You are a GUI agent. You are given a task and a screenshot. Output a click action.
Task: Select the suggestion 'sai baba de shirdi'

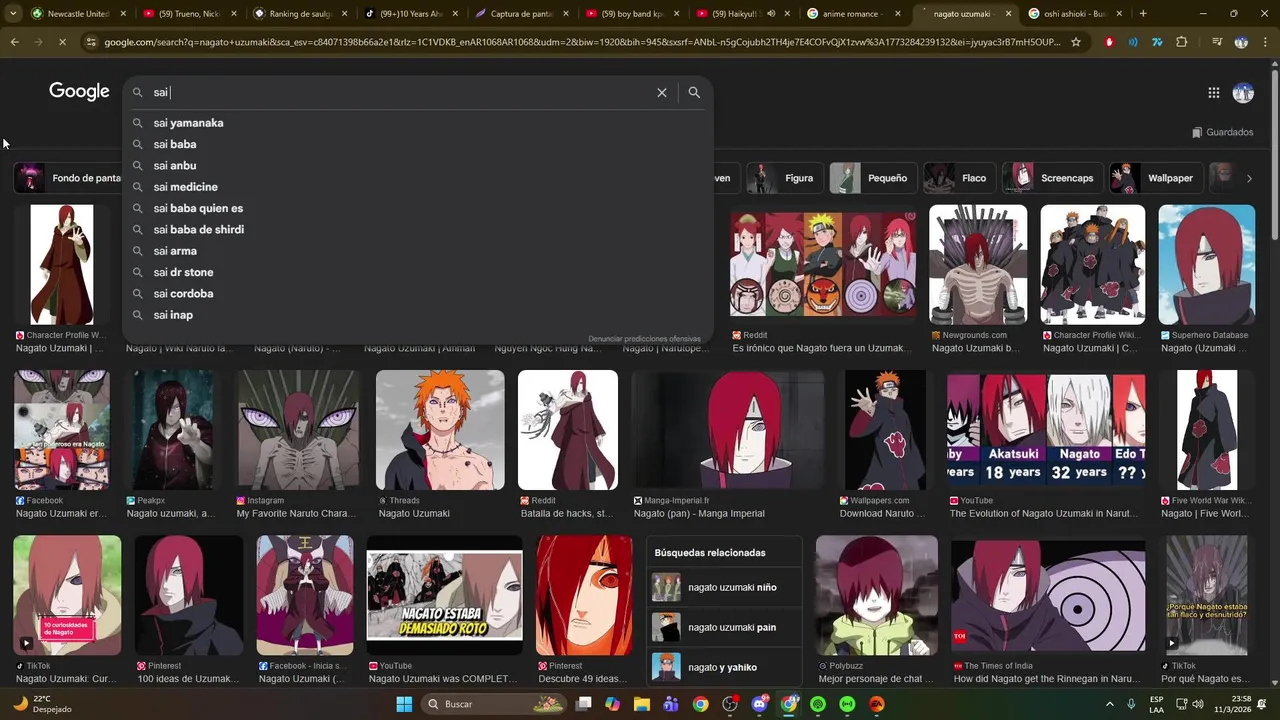tap(418, 229)
